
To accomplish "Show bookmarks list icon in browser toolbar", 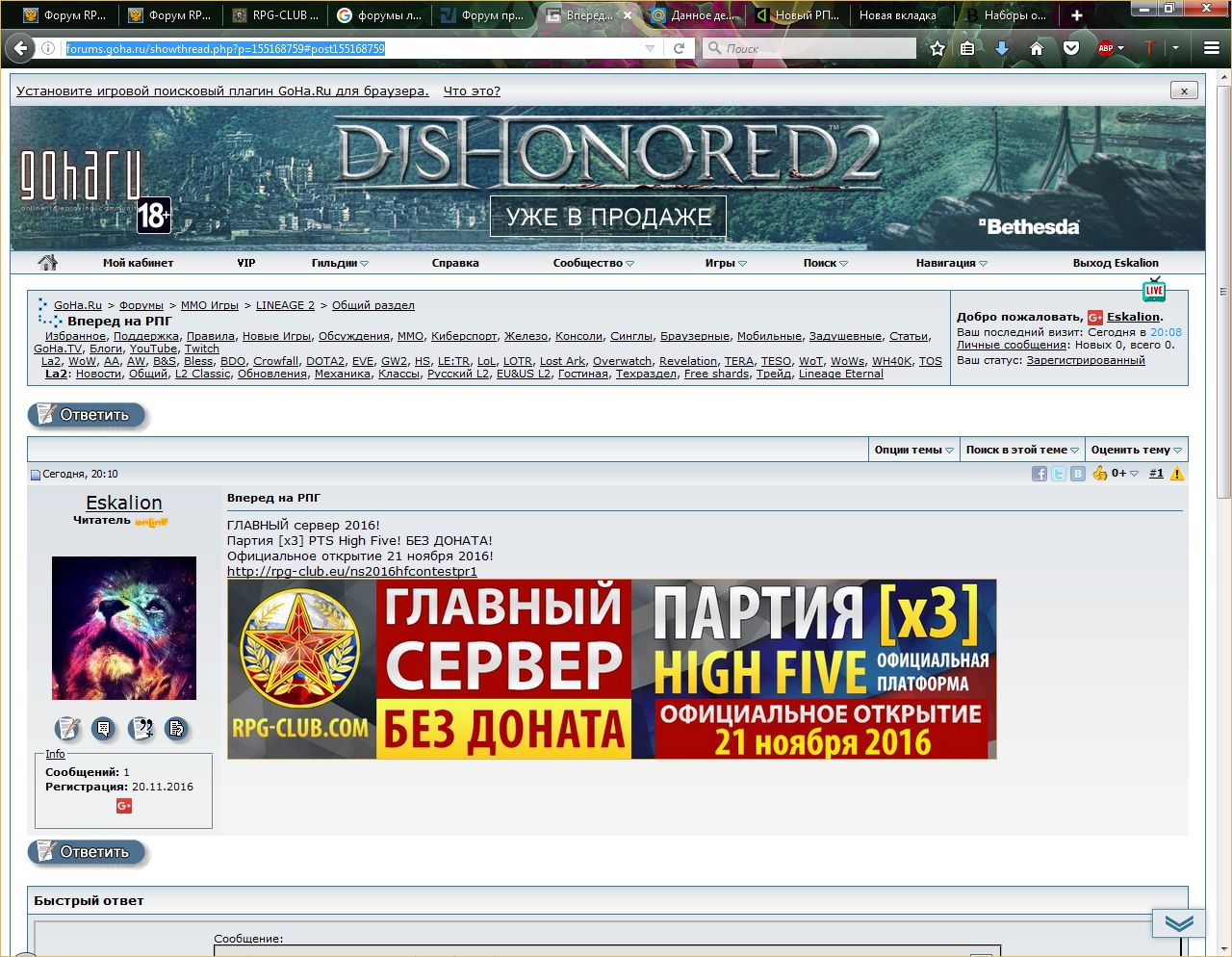I will 967,48.
